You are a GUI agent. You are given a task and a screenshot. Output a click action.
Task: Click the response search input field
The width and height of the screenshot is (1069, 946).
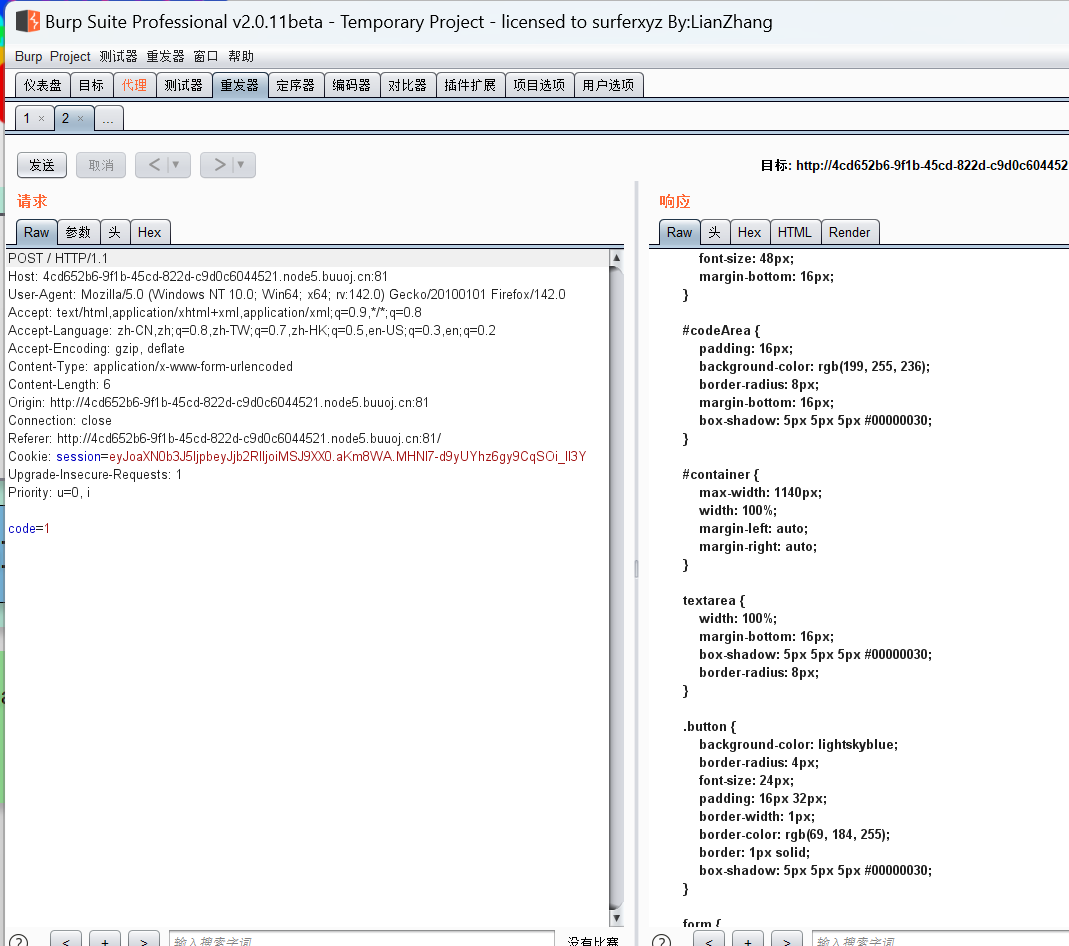940,941
